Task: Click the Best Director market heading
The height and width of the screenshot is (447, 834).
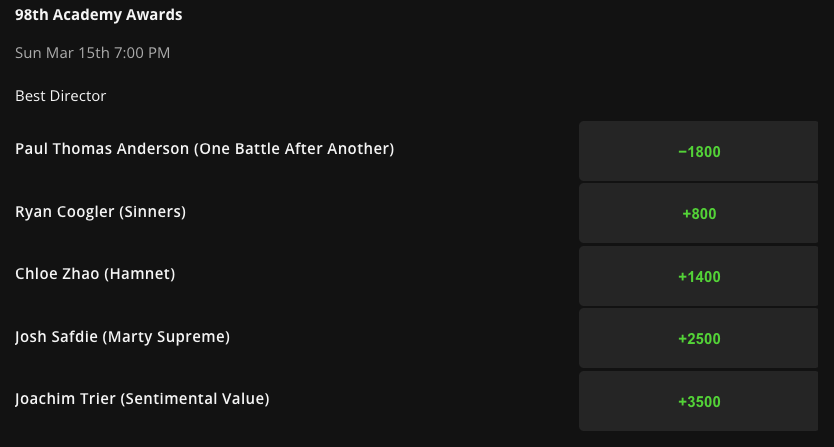Action: (x=61, y=96)
